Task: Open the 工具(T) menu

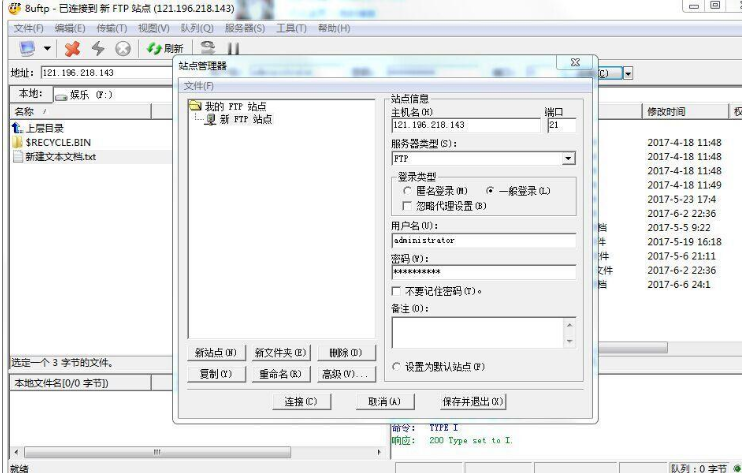Action: click(291, 28)
